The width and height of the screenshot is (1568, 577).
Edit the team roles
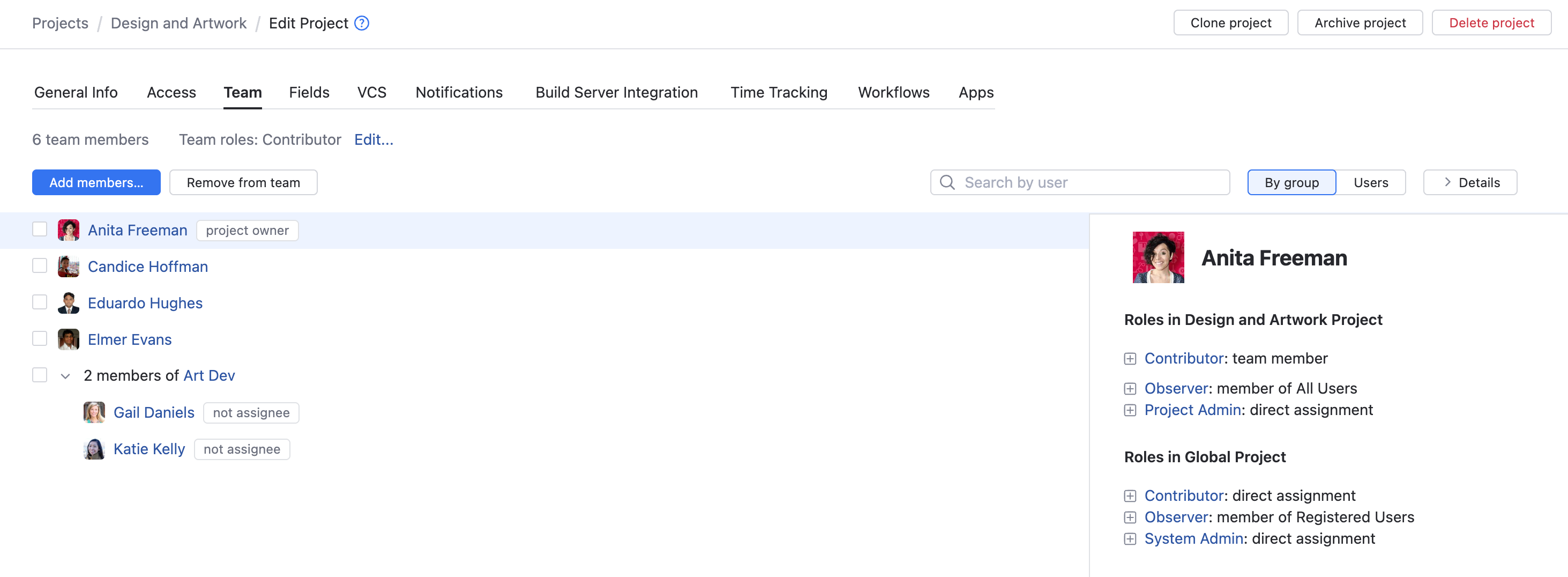tap(374, 139)
